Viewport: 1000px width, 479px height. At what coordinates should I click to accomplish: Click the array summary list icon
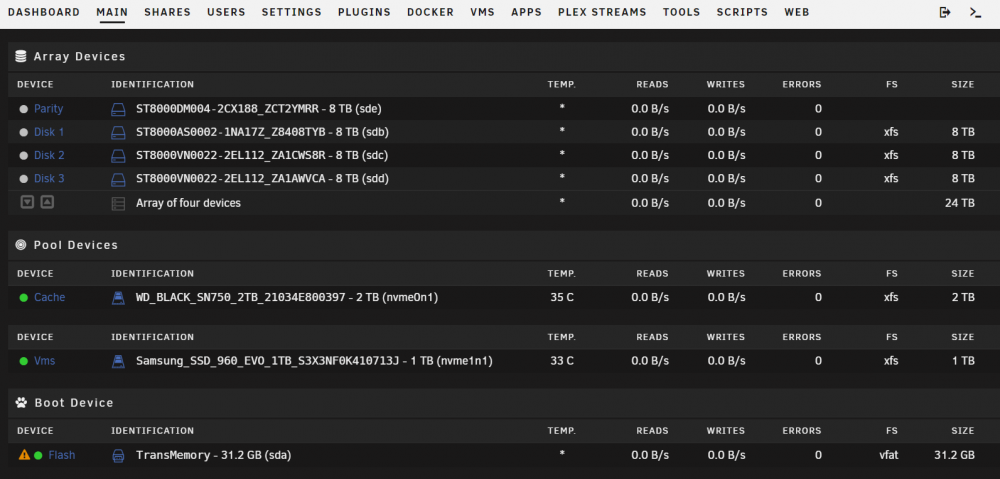point(118,203)
